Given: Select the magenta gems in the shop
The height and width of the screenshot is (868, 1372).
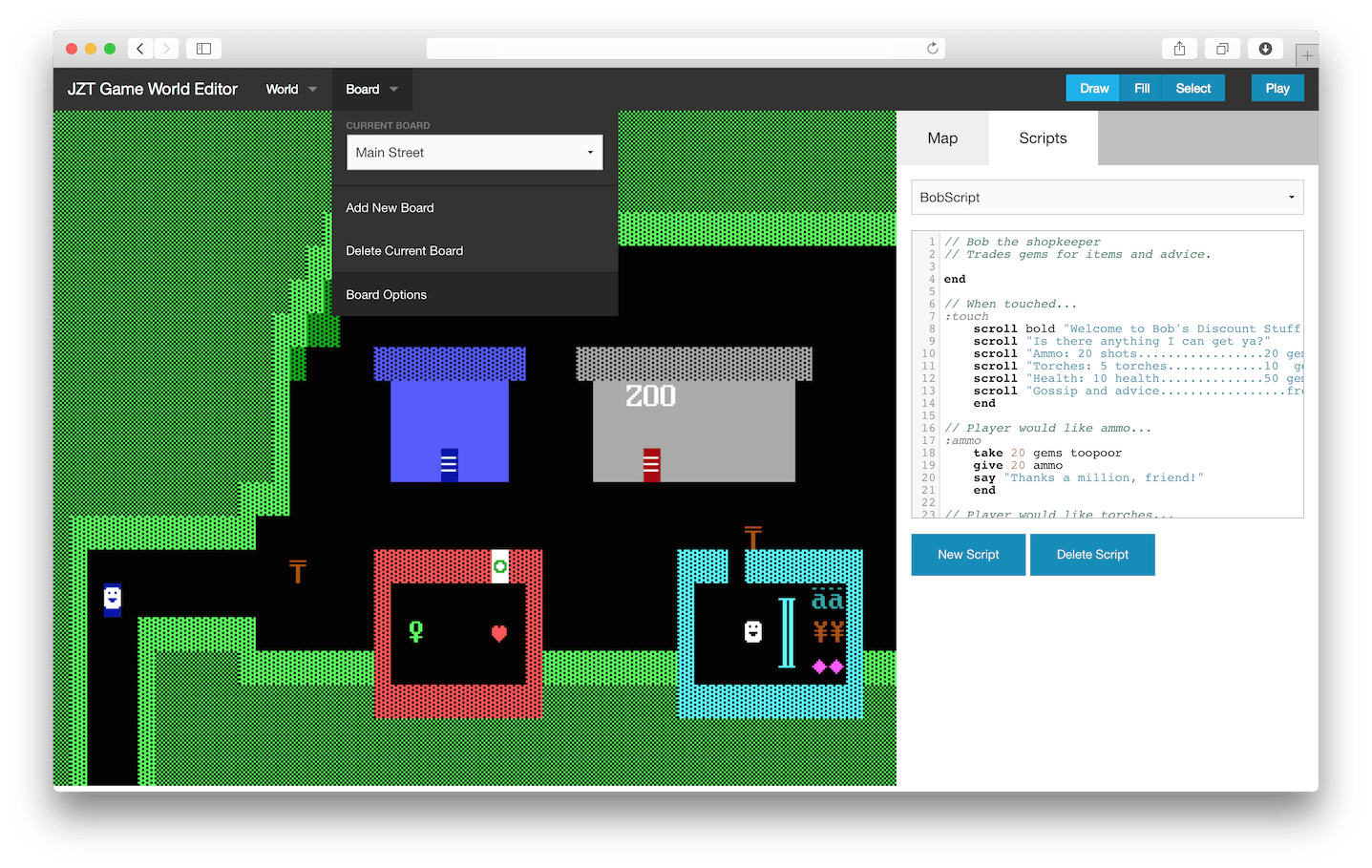Looking at the screenshot, I should [828, 667].
